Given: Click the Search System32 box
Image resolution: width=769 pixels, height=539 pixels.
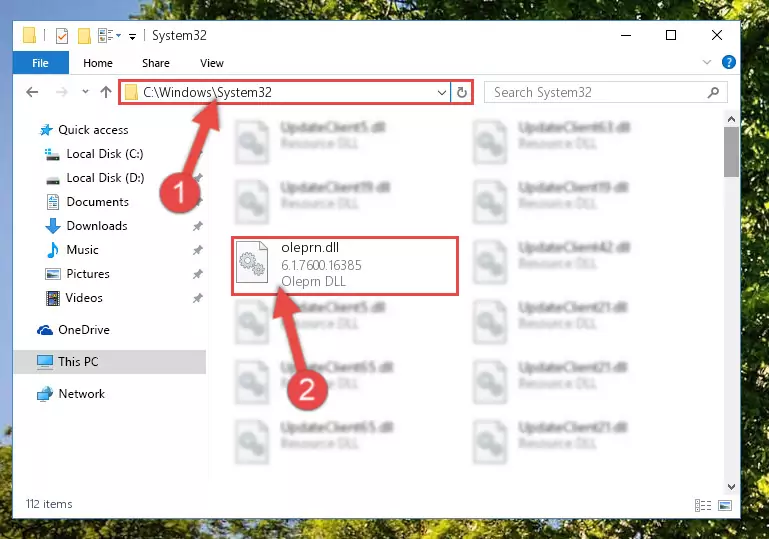Looking at the screenshot, I should coord(605,92).
